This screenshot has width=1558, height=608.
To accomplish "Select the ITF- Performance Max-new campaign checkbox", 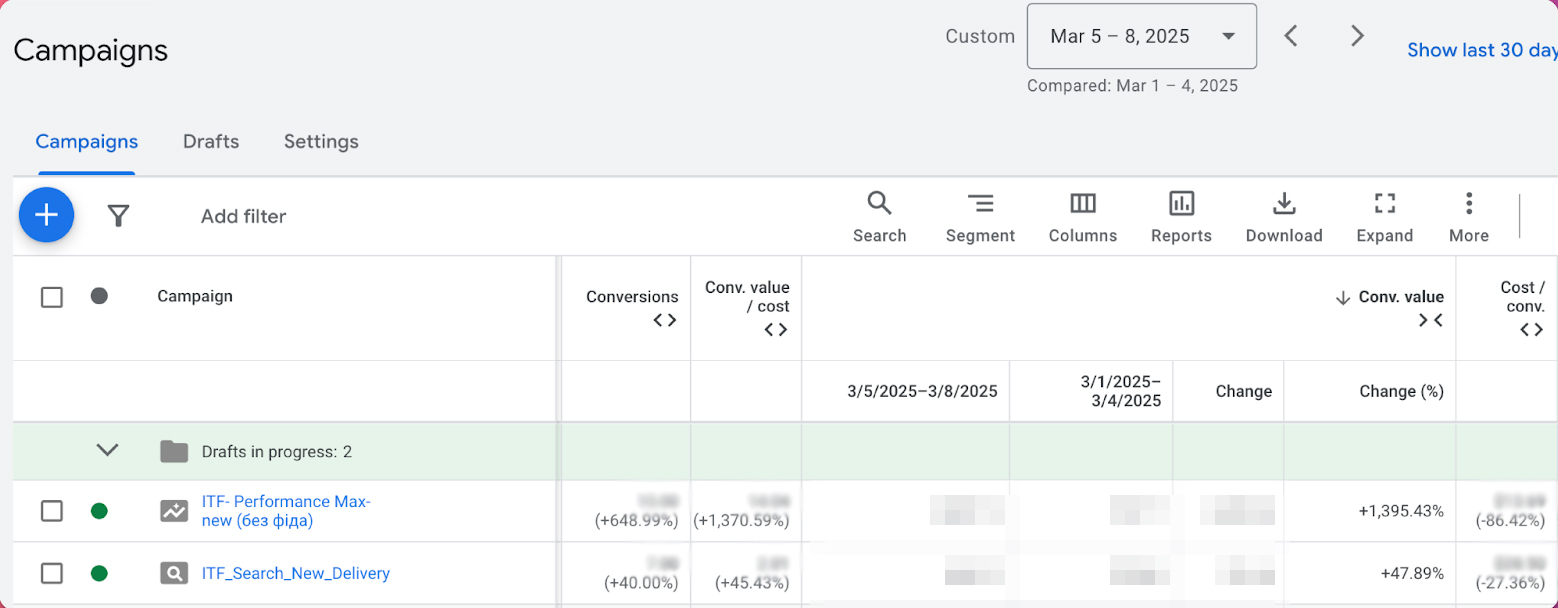I will click(x=52, y=511).
